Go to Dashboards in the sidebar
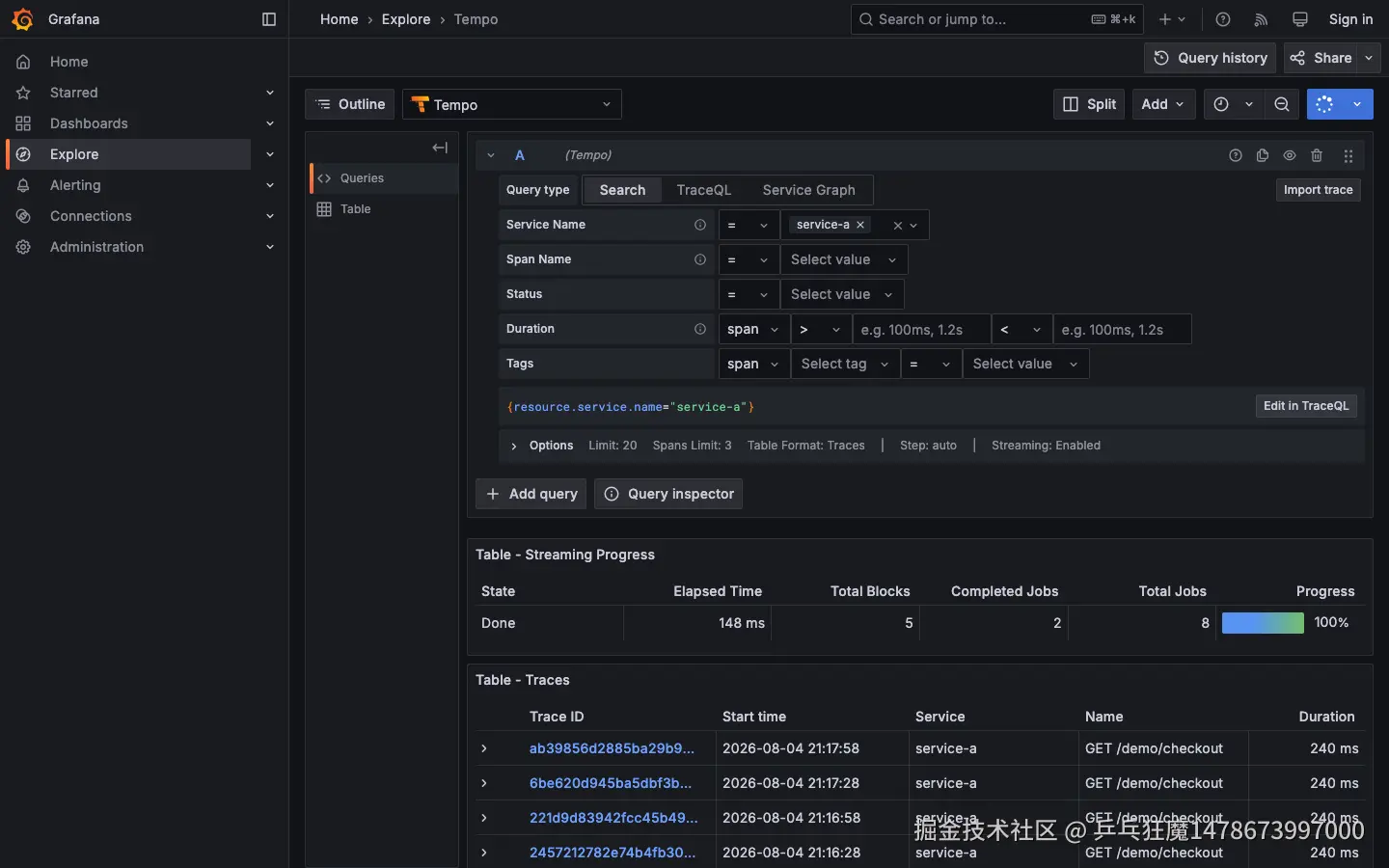This screenshot has height=868, width=1389. pos(89,123)
